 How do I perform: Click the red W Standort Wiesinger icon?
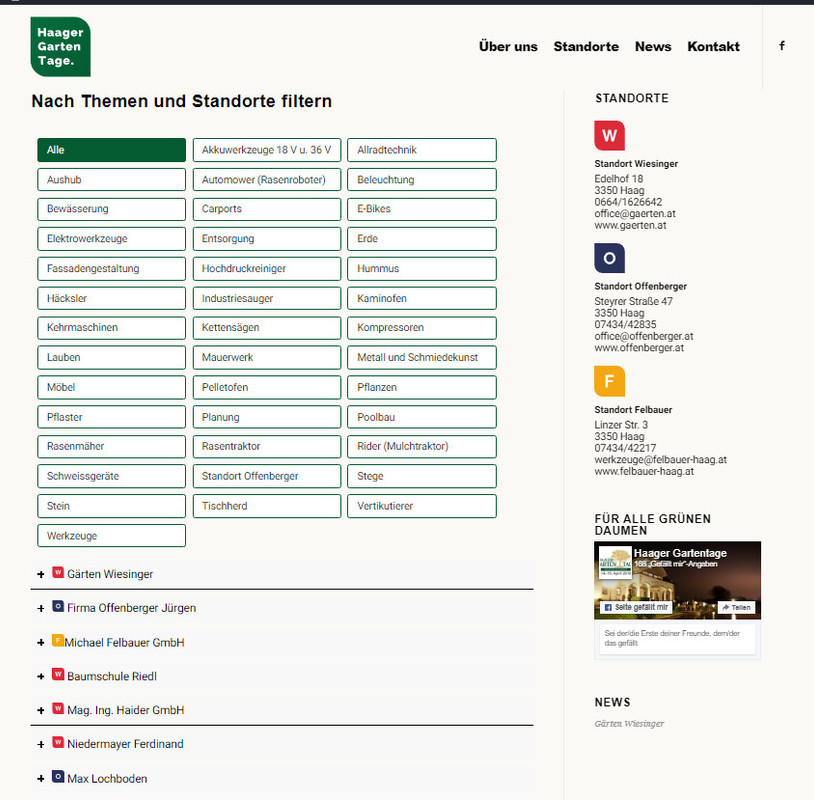(x=609, y=135)
